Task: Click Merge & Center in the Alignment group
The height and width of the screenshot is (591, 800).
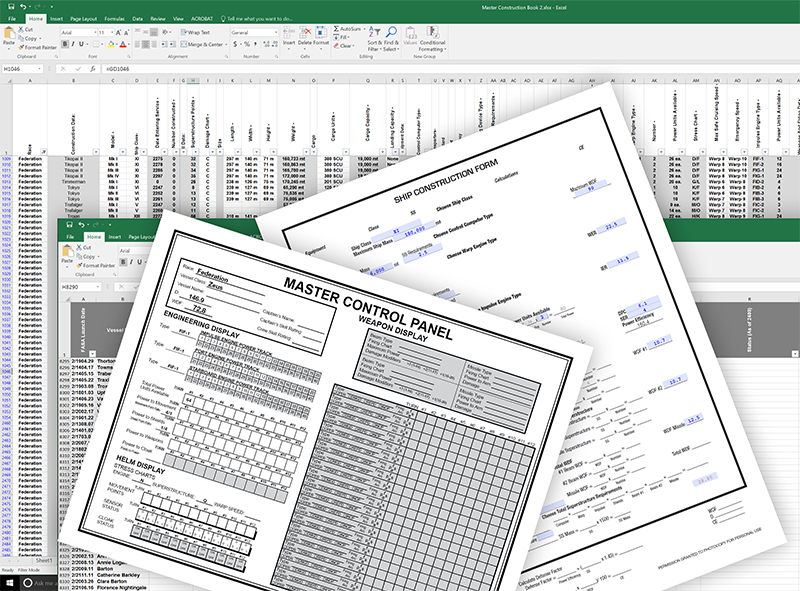Action: pos(204,45)
